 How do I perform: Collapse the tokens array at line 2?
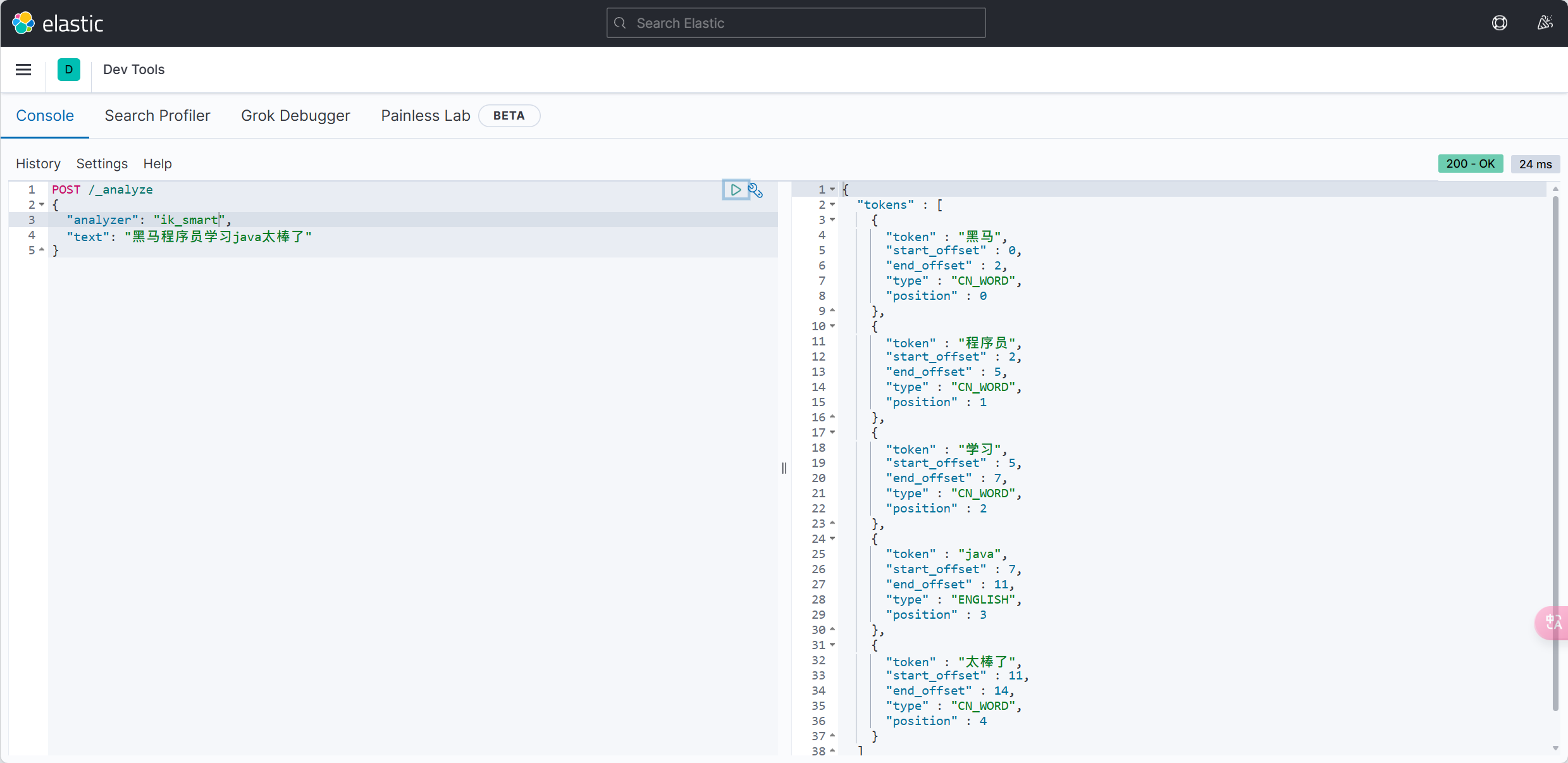pos(832,204)
